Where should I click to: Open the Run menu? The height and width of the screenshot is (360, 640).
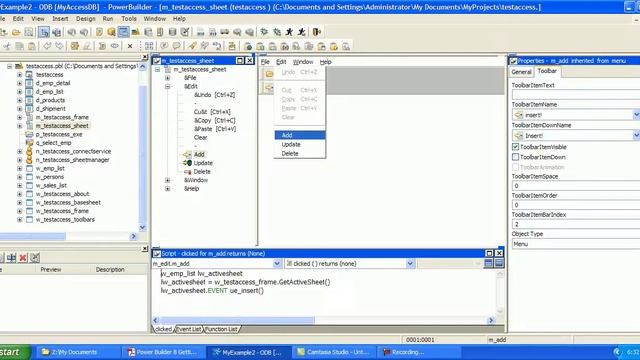point(108,19)
